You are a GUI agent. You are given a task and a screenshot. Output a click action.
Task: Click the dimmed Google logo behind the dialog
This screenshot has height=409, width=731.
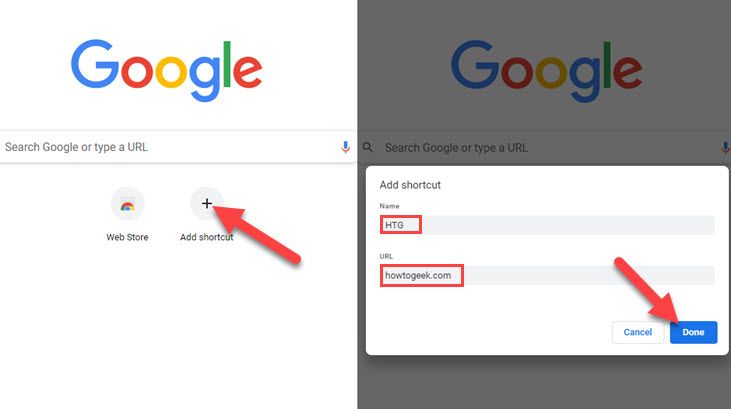[x=546, y=71]
